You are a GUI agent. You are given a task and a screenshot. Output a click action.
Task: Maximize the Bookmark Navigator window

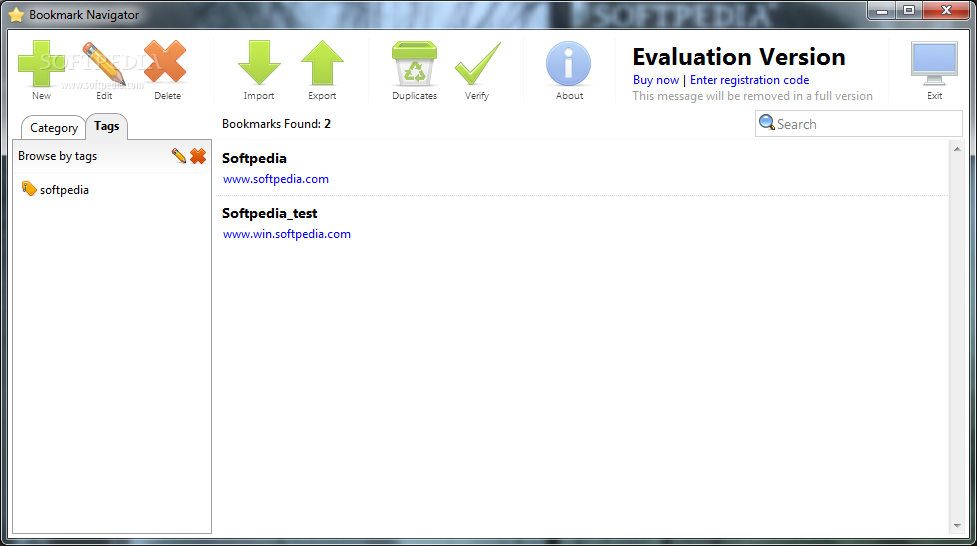click(x=909, y=11)
